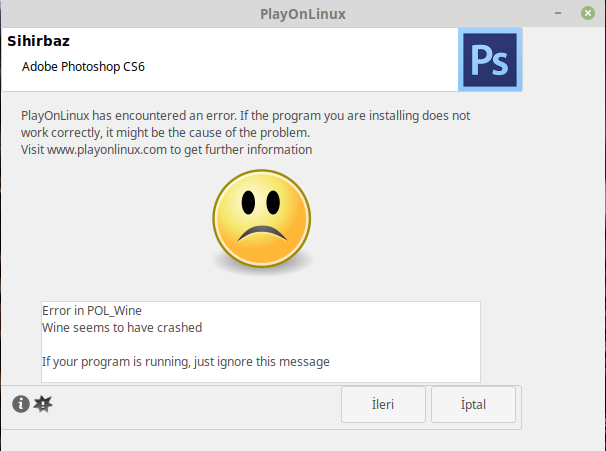Click the starburst debug icon beside info

pyautogui.click(x=43, y=404)
